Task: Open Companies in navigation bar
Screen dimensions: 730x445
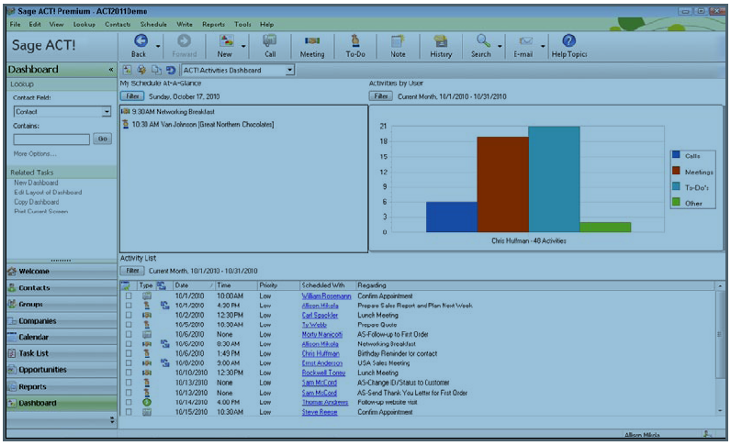Action: [61, 321]
